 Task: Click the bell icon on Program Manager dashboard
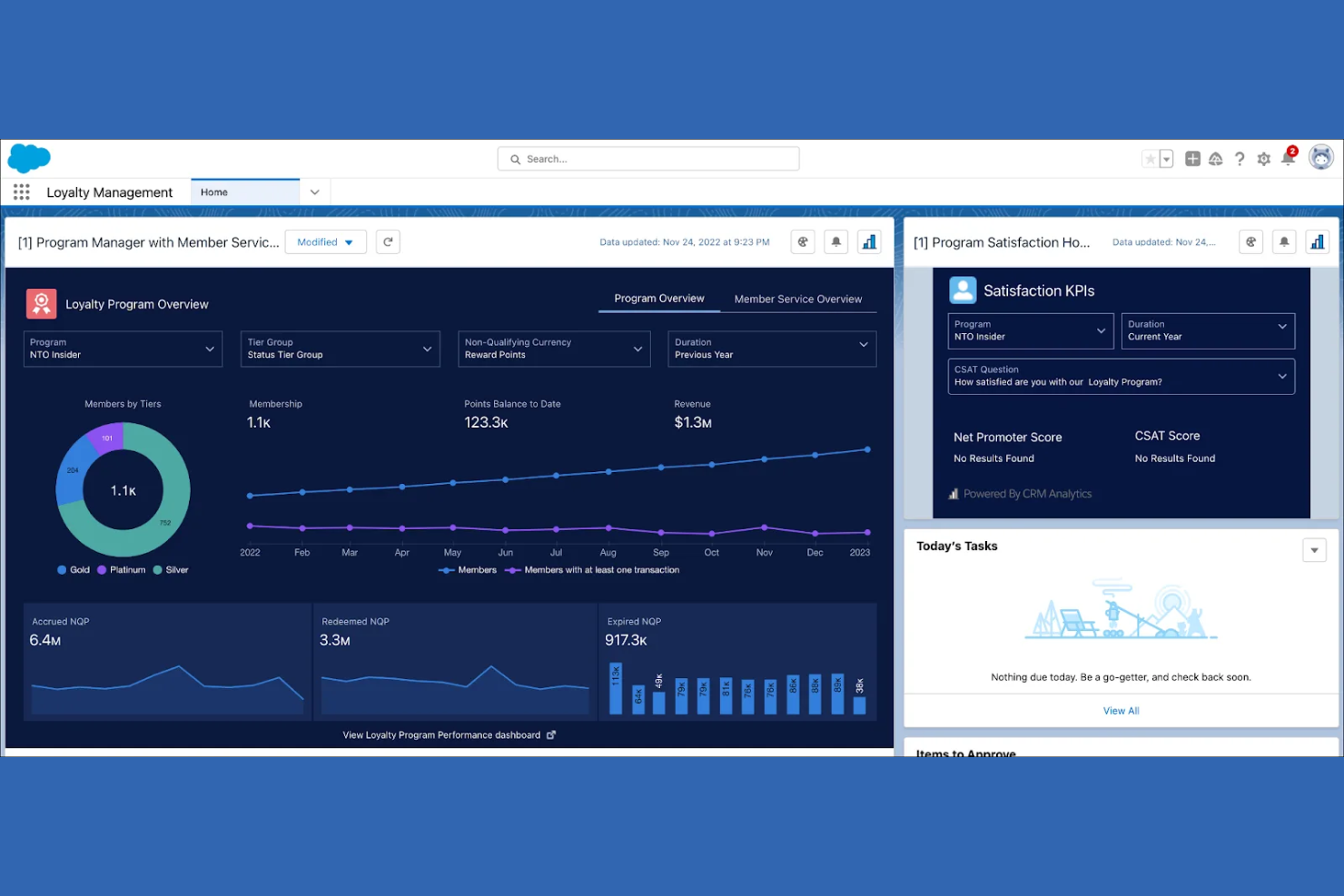point(836,242)
